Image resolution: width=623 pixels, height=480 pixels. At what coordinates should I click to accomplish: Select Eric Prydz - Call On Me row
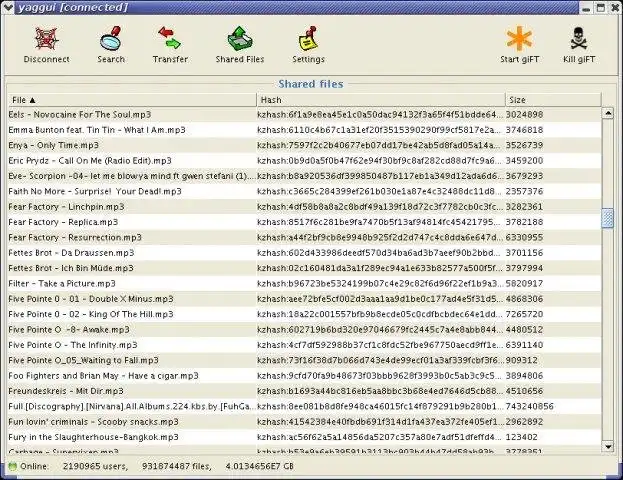pos(304,161)
